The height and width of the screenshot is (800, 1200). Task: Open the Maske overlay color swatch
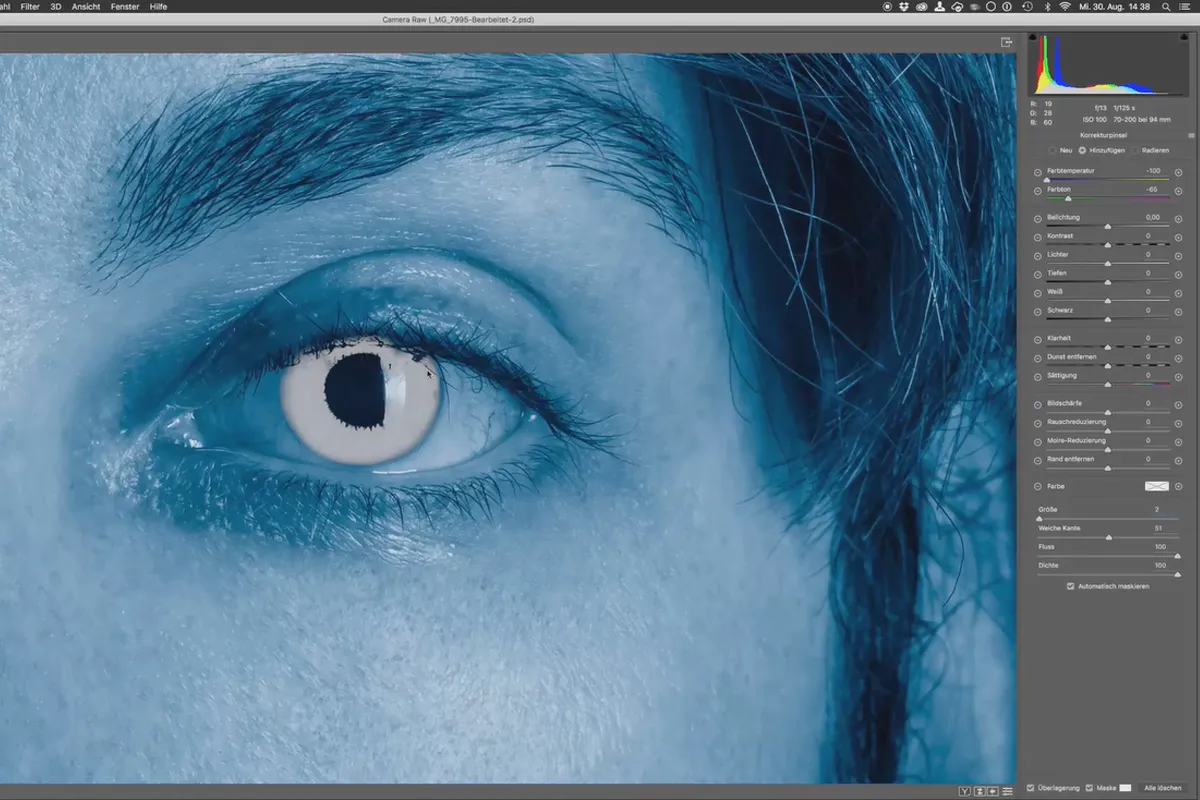point(1125,788)
